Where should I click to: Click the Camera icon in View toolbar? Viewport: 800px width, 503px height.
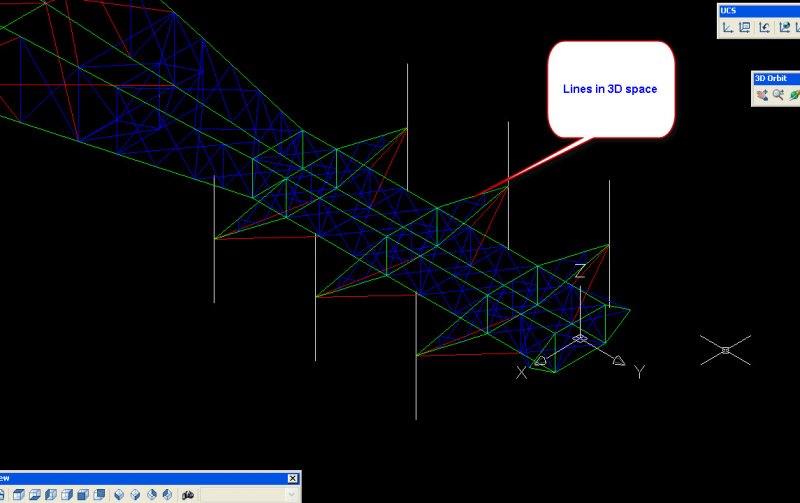pyautogui.click(x=188, y=494)
